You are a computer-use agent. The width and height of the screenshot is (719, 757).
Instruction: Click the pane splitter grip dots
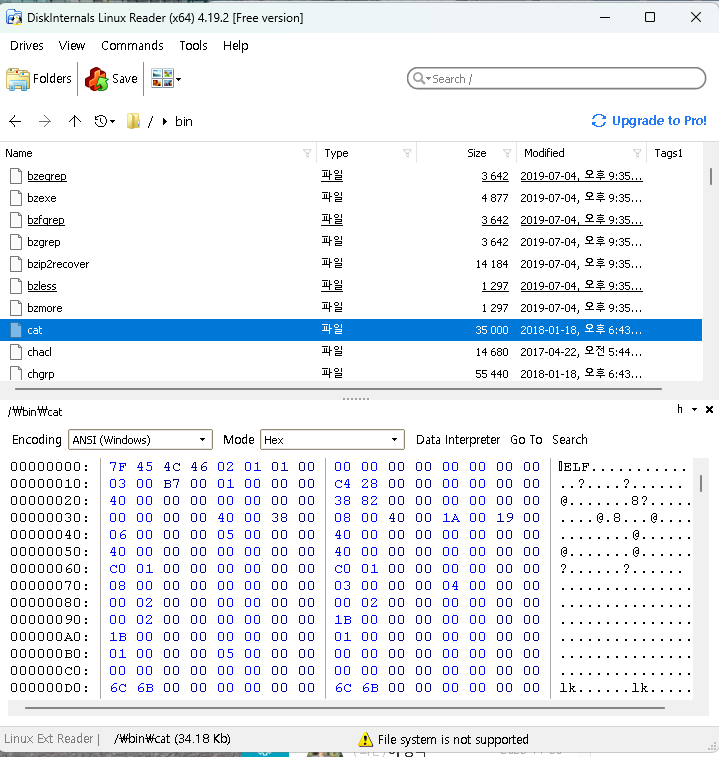[x=356, y=399]
